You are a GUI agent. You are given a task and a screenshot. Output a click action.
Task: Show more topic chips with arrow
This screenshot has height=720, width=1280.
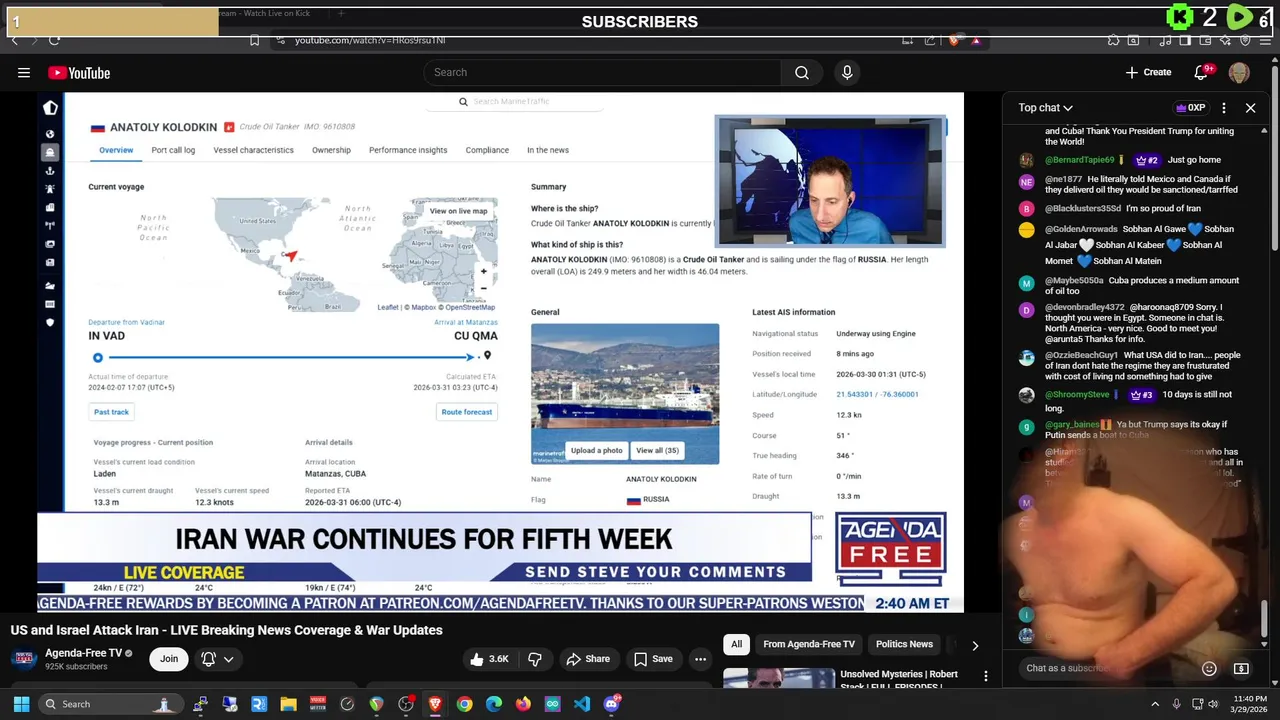point(975,645)
